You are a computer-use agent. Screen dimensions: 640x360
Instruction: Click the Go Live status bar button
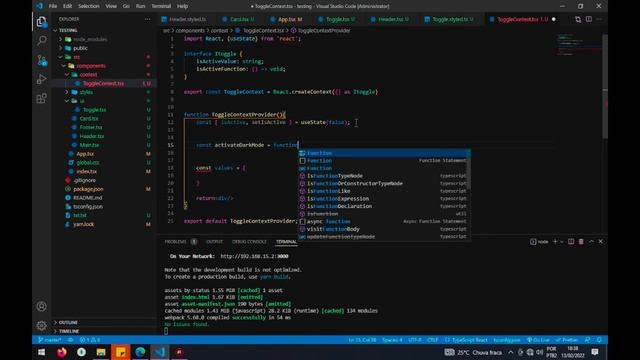pyautogui.click(x=538, y=340)
